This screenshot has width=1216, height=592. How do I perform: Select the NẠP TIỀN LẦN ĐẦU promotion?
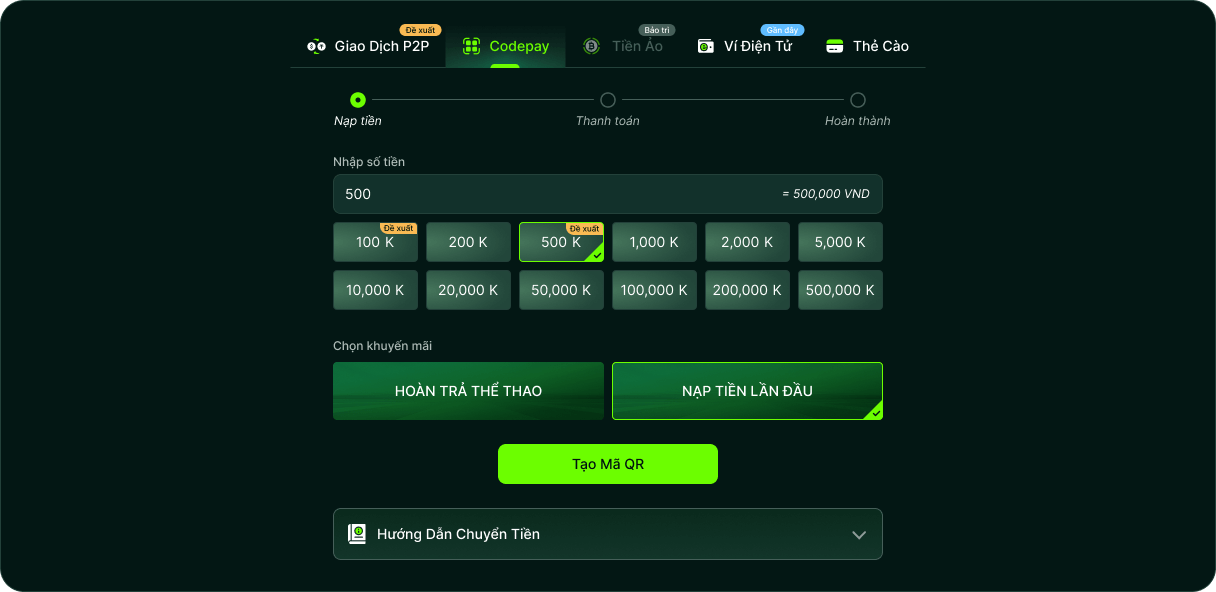747,391
